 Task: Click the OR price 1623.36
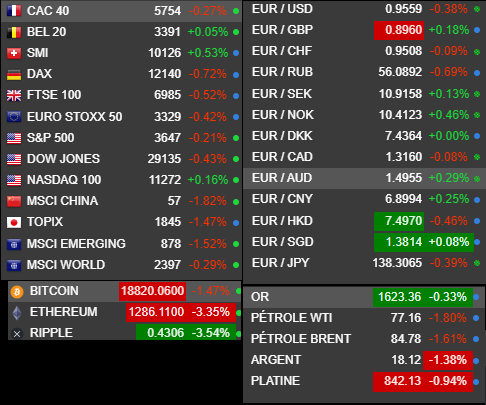(x=399, y=297)
